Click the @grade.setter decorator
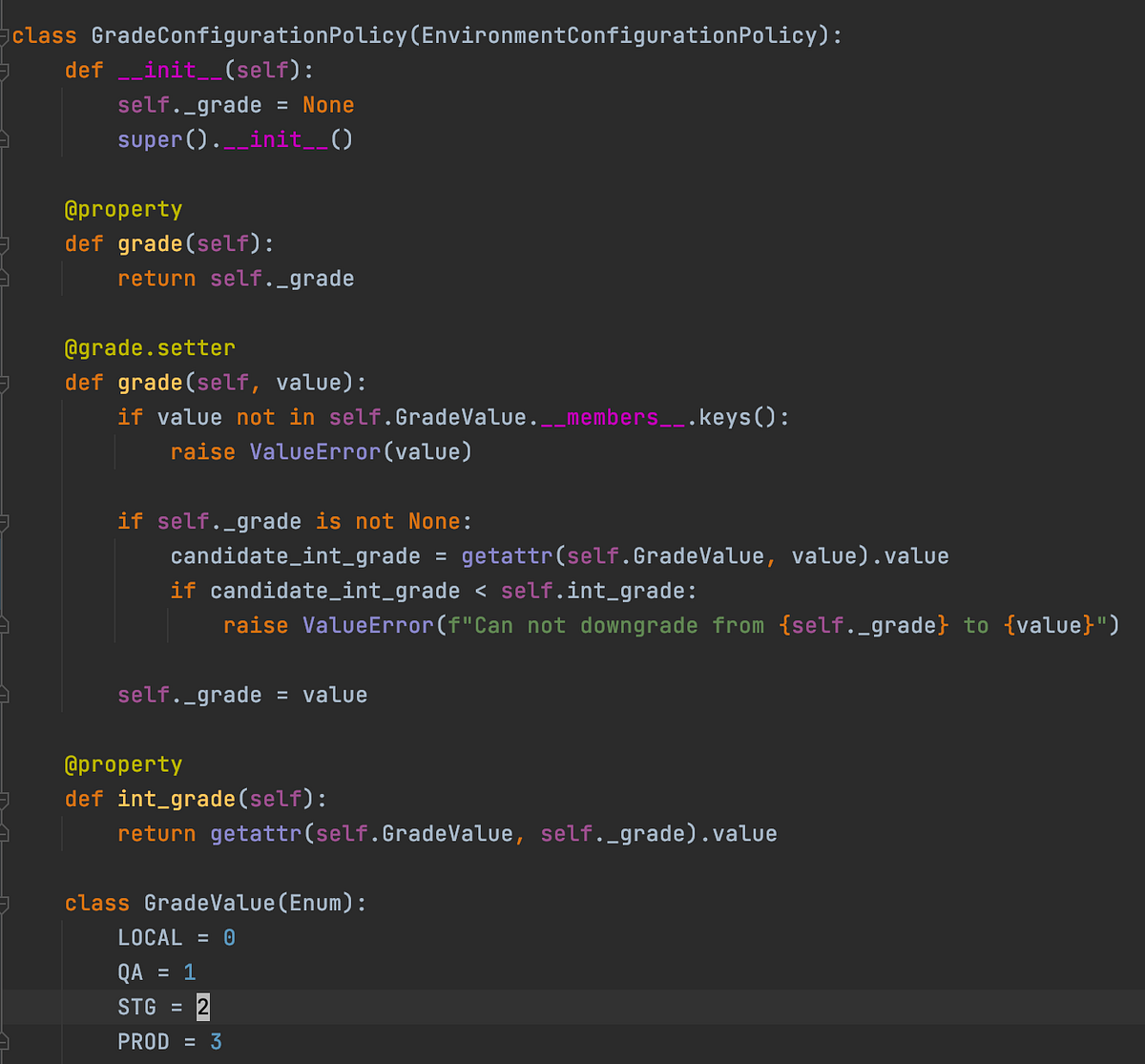The height and width of the screenshot is (1064, 1145). tap(150, 347)
